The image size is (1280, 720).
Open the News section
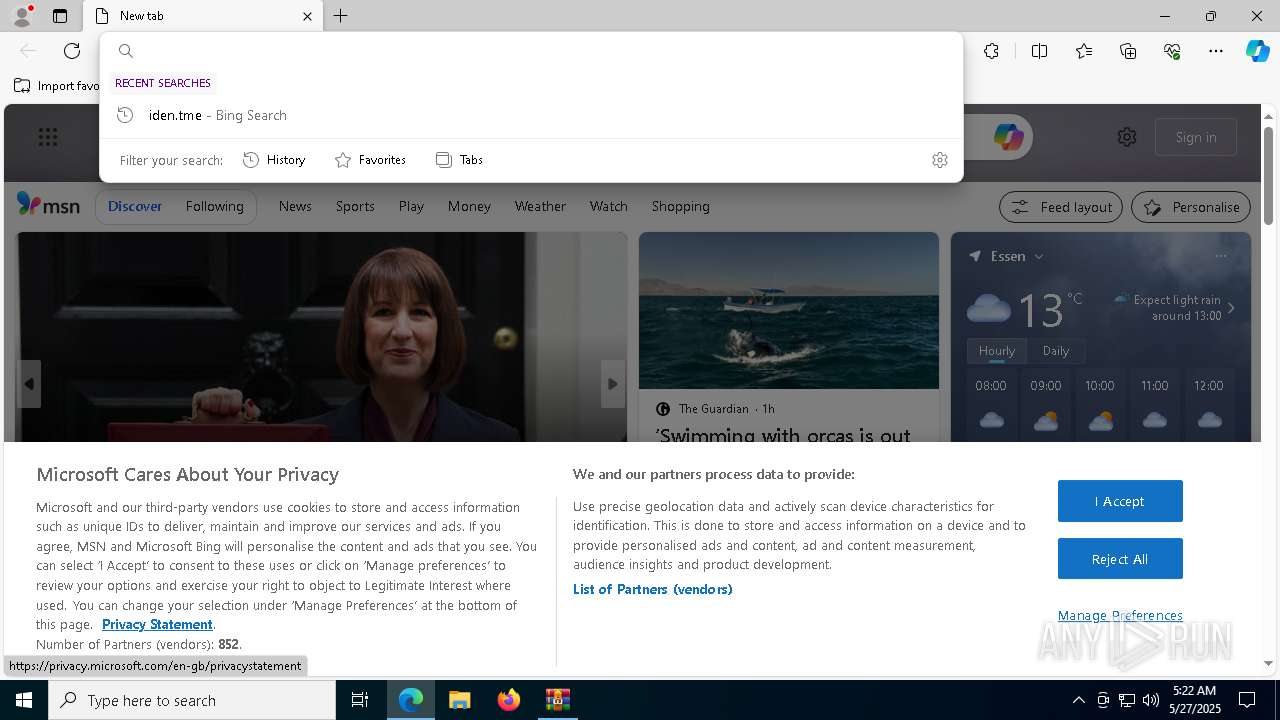tap(295, 206)
